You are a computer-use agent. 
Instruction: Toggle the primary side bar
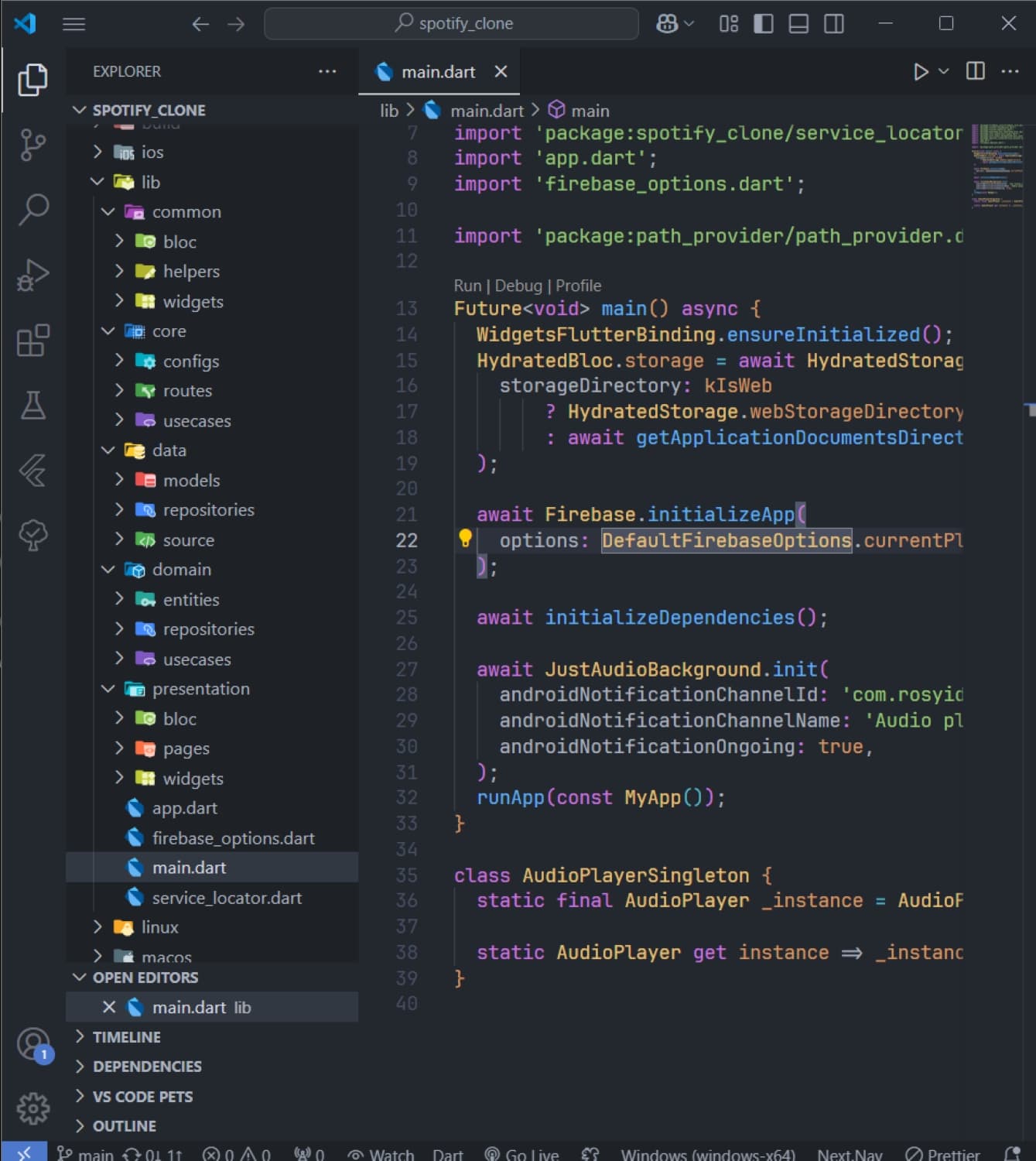[764, 24]
